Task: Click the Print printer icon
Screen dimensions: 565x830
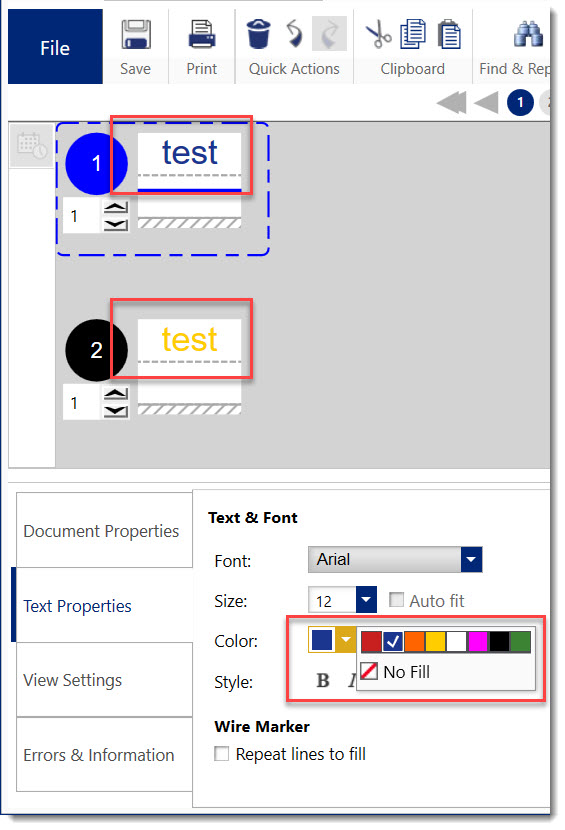Action: click(x=202, y=35)
